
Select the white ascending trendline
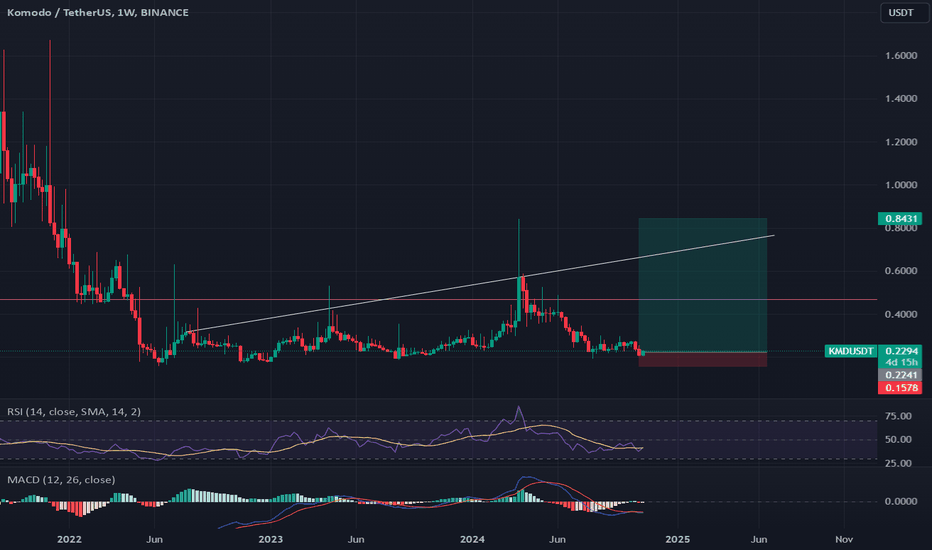pos(481,283)
